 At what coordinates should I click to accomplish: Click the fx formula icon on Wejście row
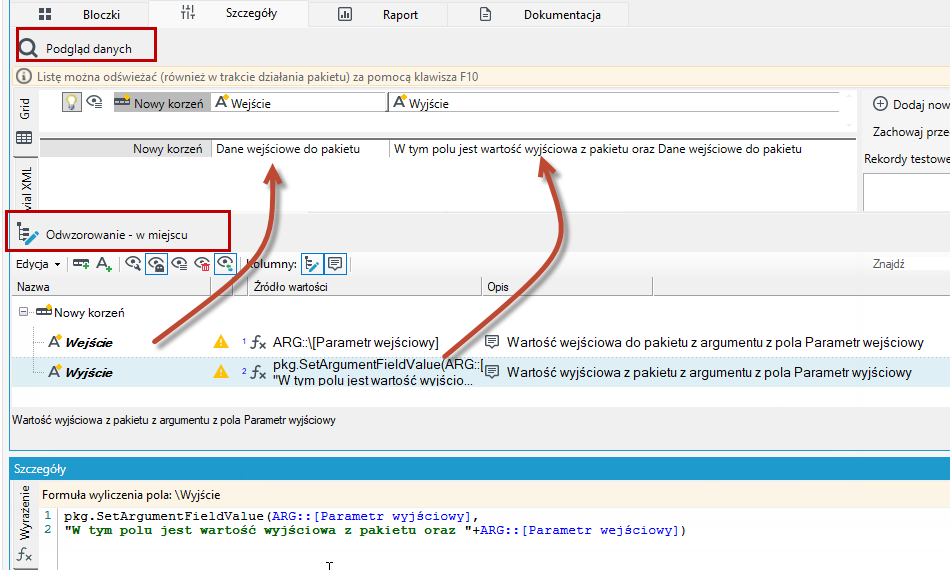pyautogui.click(x=258, y=343)
